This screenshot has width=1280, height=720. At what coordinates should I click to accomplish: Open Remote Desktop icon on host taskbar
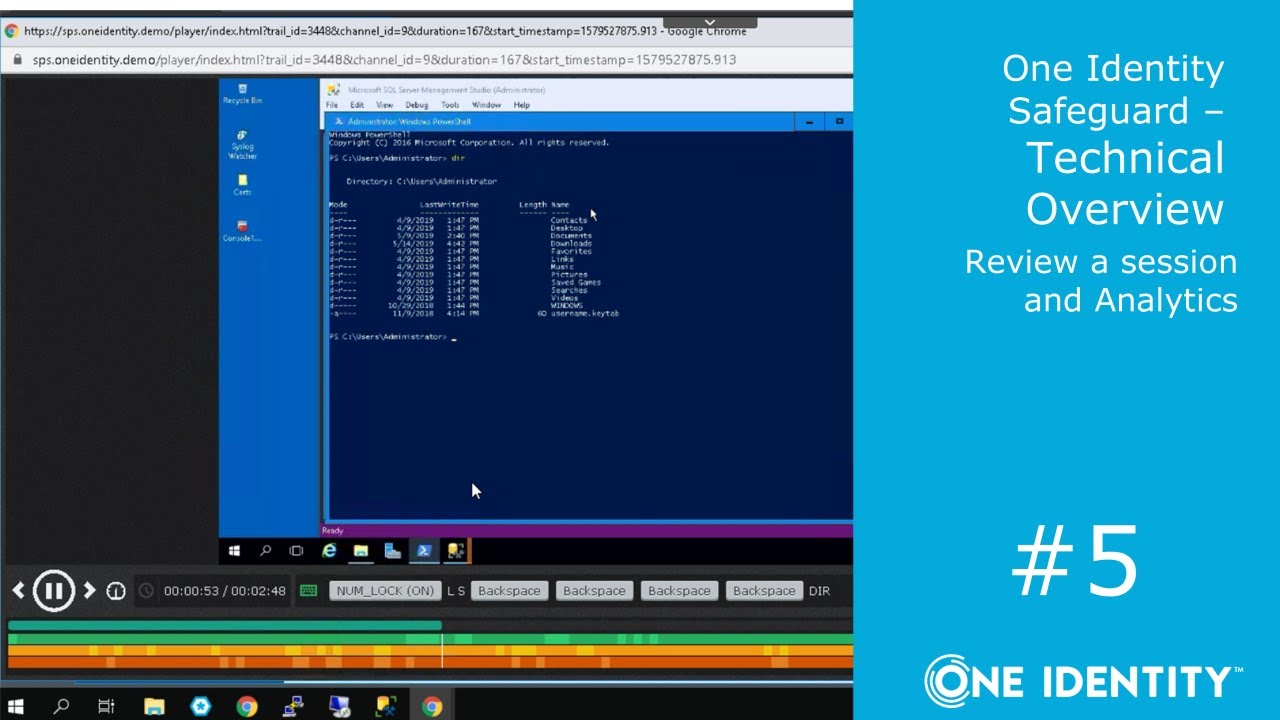(x=339, y=707)
